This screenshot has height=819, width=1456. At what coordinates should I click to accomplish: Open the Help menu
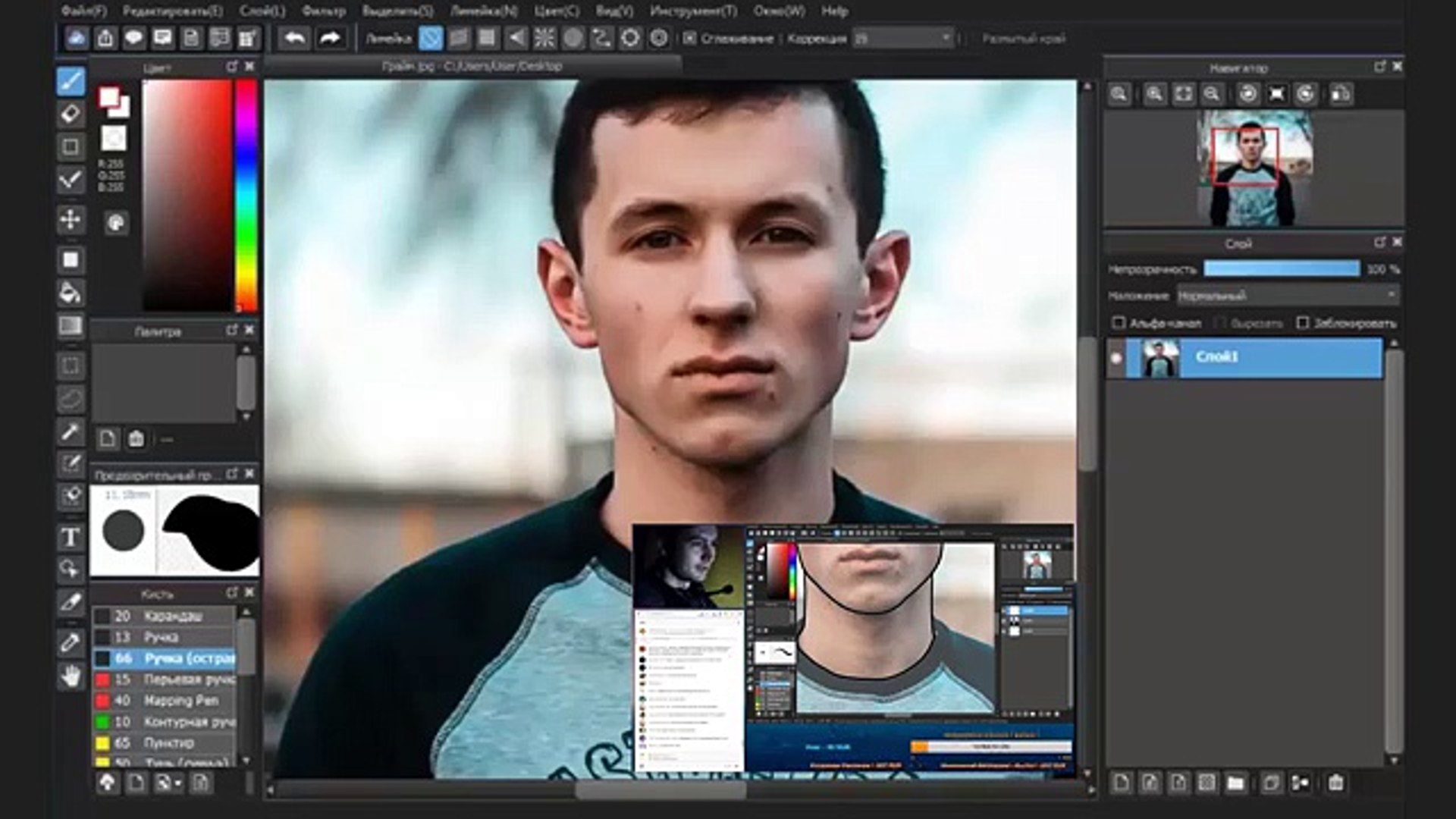pyautogui.click(x=835, y=11)
